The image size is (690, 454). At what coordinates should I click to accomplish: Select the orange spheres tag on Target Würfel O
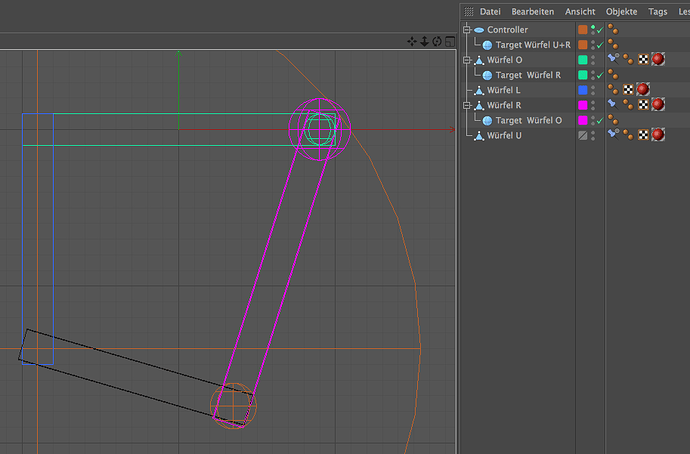pyautogui.click(x=613, y=120)
